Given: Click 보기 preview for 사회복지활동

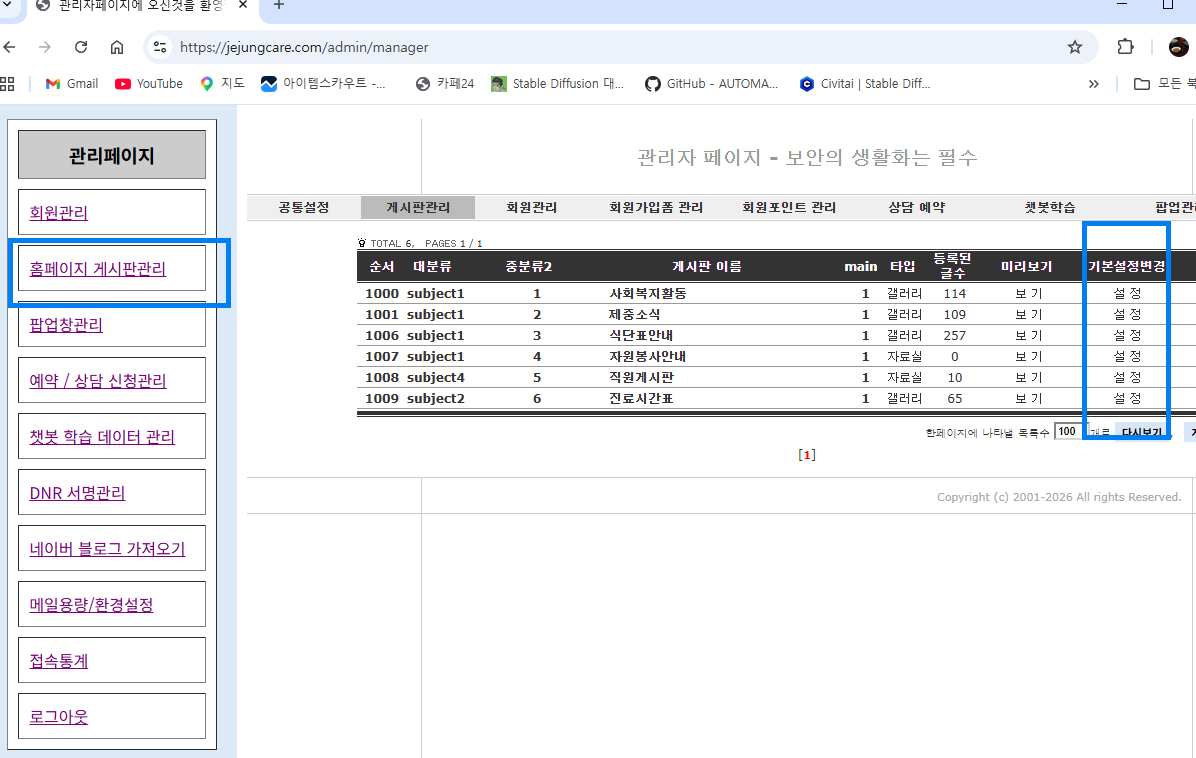Looking at the screenshot, I should (x=1028, y=294).
